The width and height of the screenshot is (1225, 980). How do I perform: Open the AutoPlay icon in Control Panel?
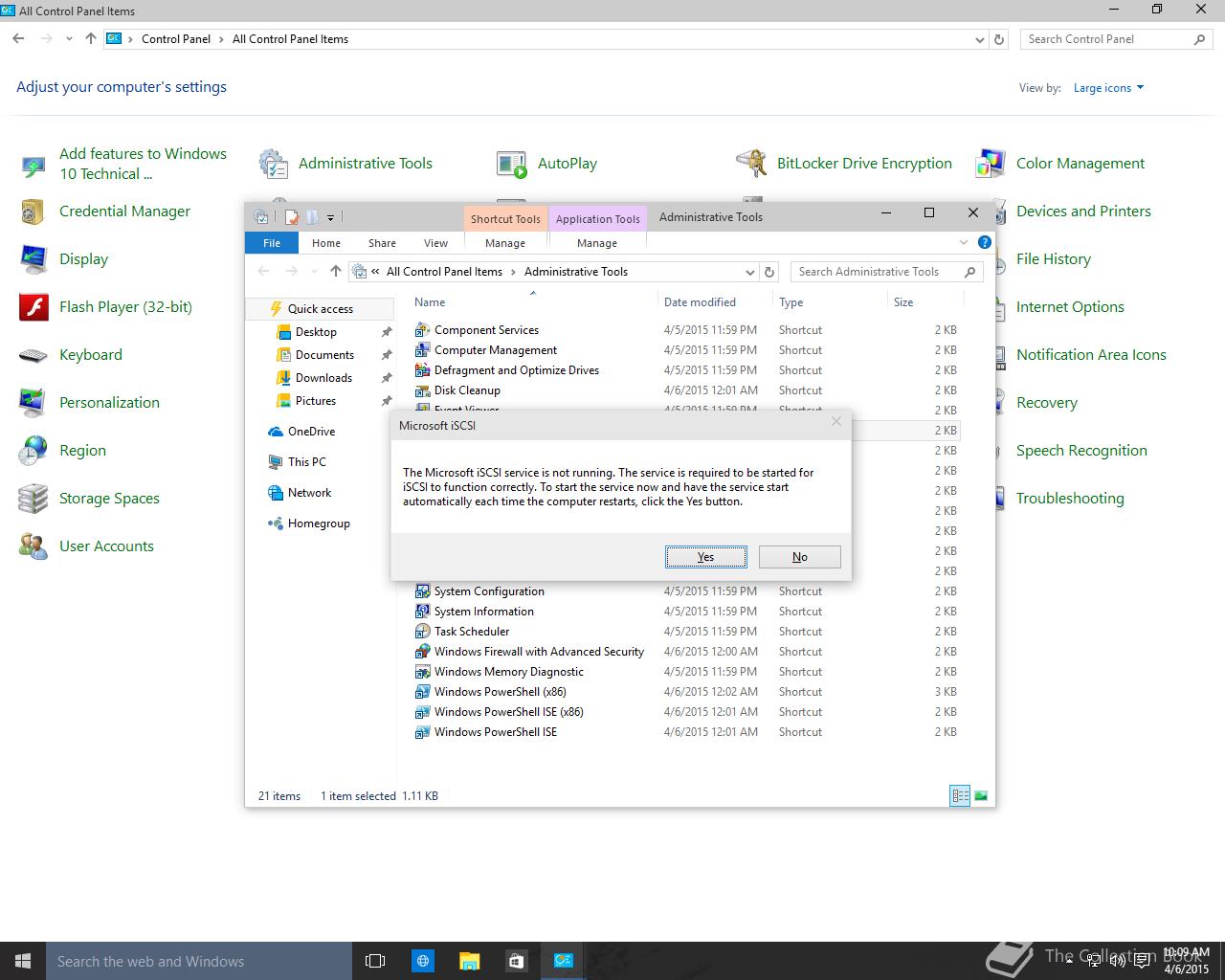tap(512, 164)
